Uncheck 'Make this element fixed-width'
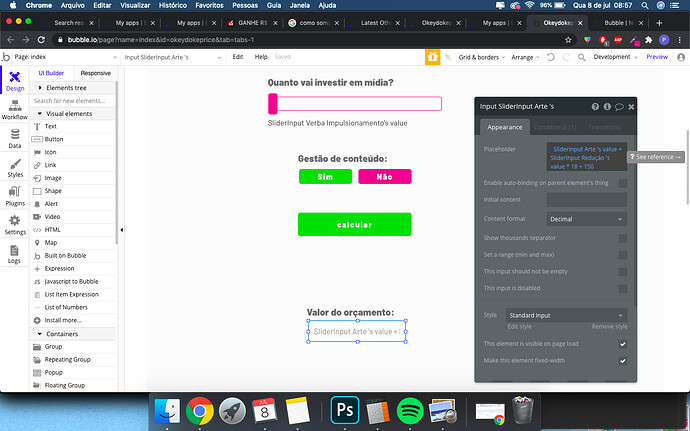 pyautogui.click(x=622, y=361)
